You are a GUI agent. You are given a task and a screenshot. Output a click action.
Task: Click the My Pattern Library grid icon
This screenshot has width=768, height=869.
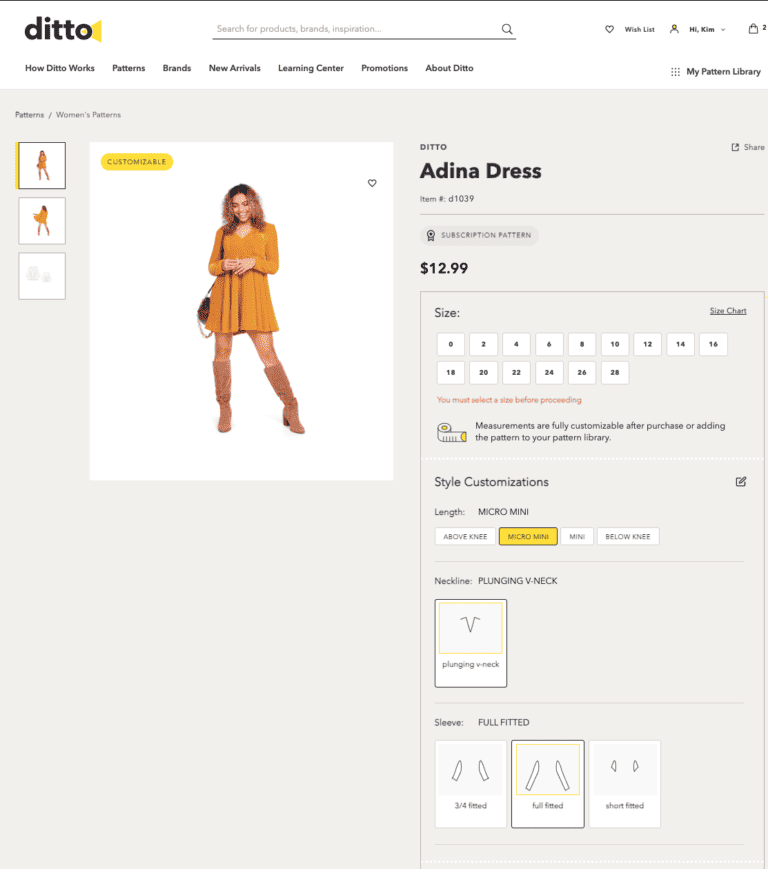coord(675,72)
